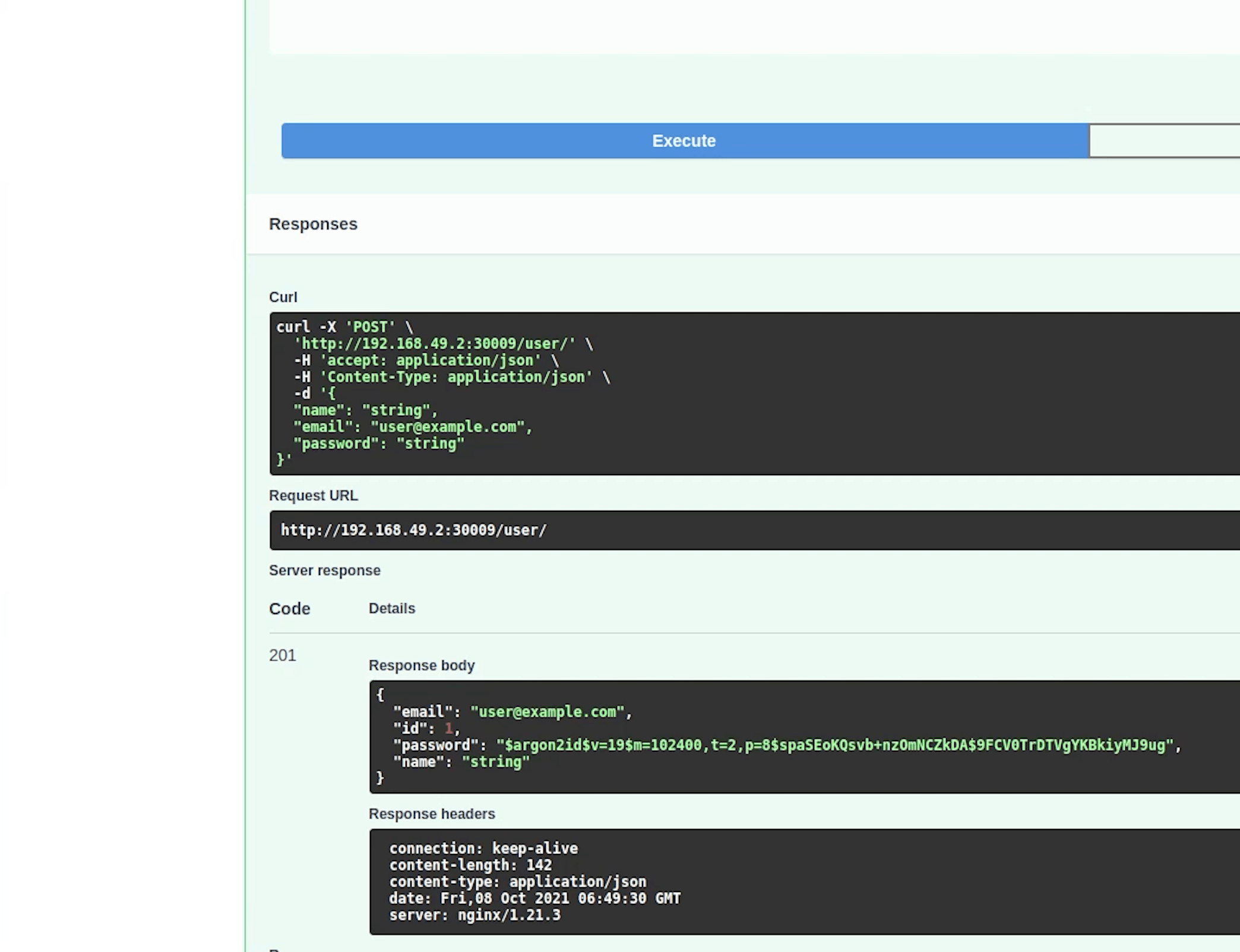Click the Request URL box showing http://192.168.49.2:30009/user/
The height and width of the screenshot is (952, 1240).
click(x=414, y=530)
